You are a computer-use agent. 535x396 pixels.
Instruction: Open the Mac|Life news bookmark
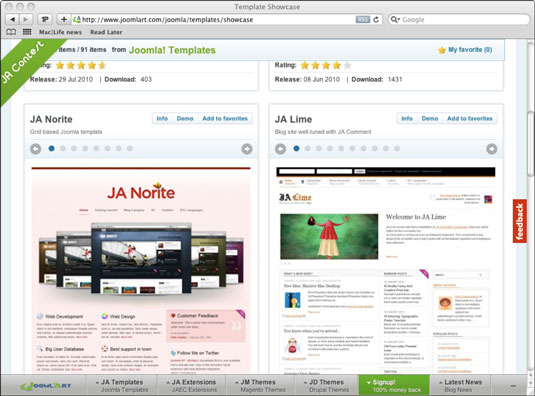60,32
